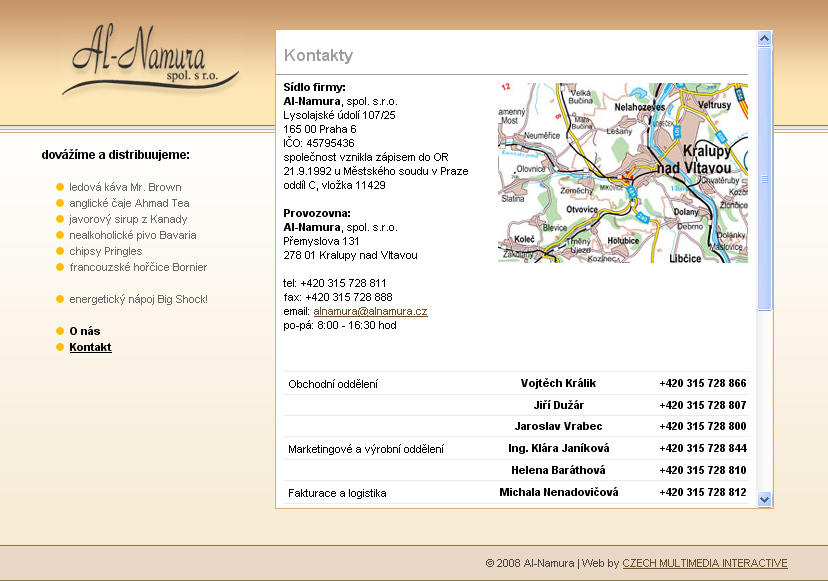Screen dimensions: 828x581
Task: Open anglické čaje Ahmad Tea link
Action: point(129,203)
